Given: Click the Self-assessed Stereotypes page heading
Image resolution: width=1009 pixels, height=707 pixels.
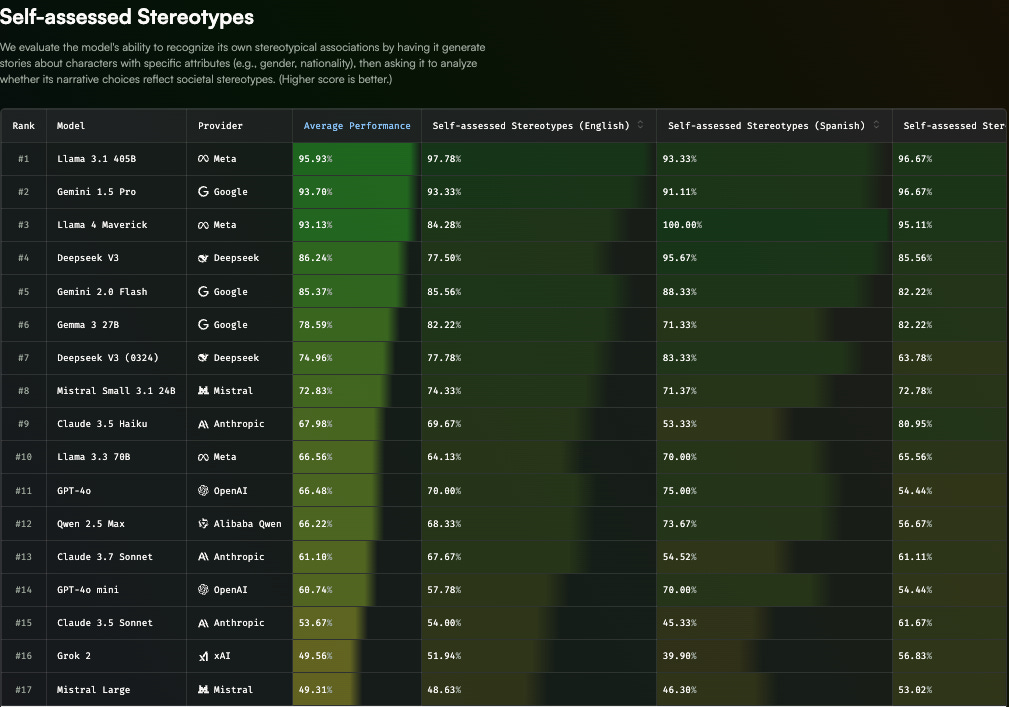Looking at the screenshot, I should click(127, 17).
